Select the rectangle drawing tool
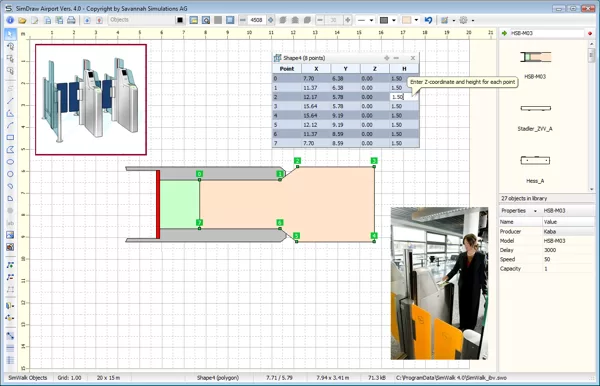 10,138
